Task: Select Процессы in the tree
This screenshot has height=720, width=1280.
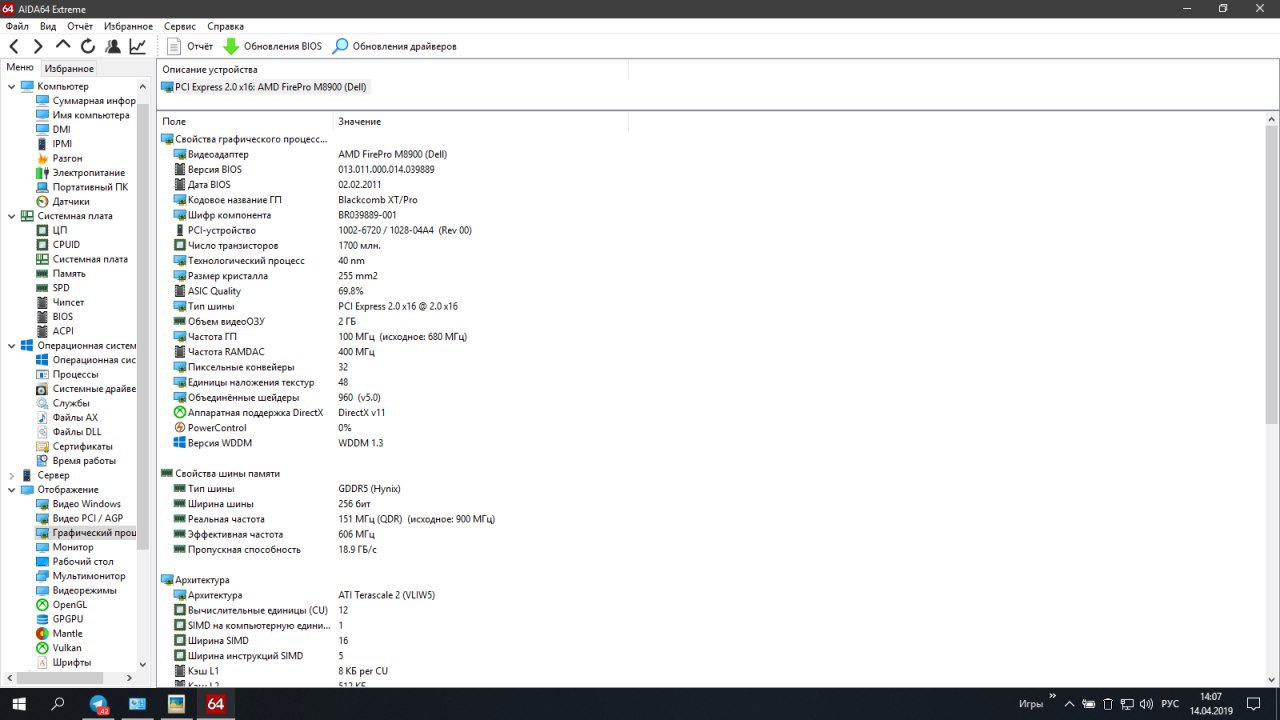Action: (x=67, y=375)
